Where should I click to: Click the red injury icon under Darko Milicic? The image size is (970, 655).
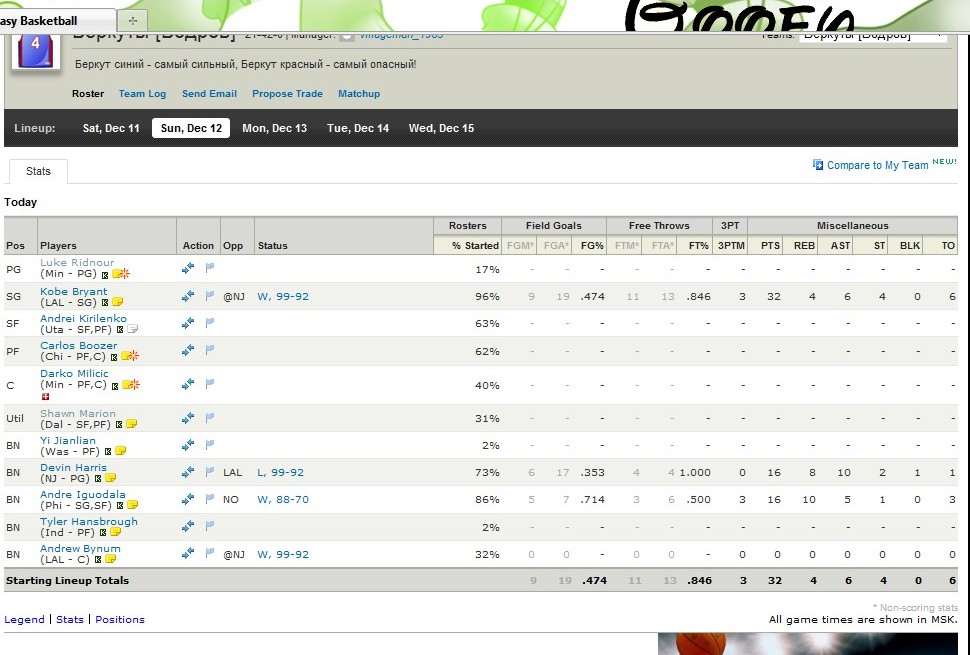click(45, 396)
